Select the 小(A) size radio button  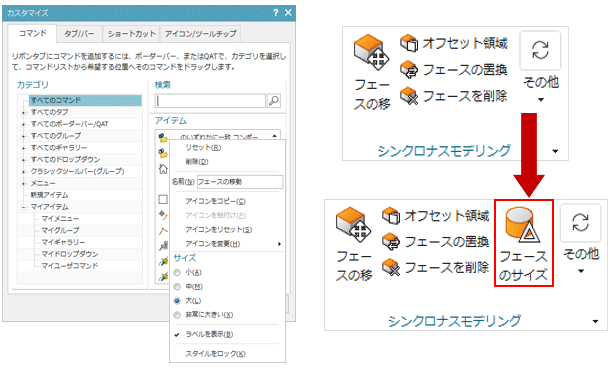click(177, 272)
